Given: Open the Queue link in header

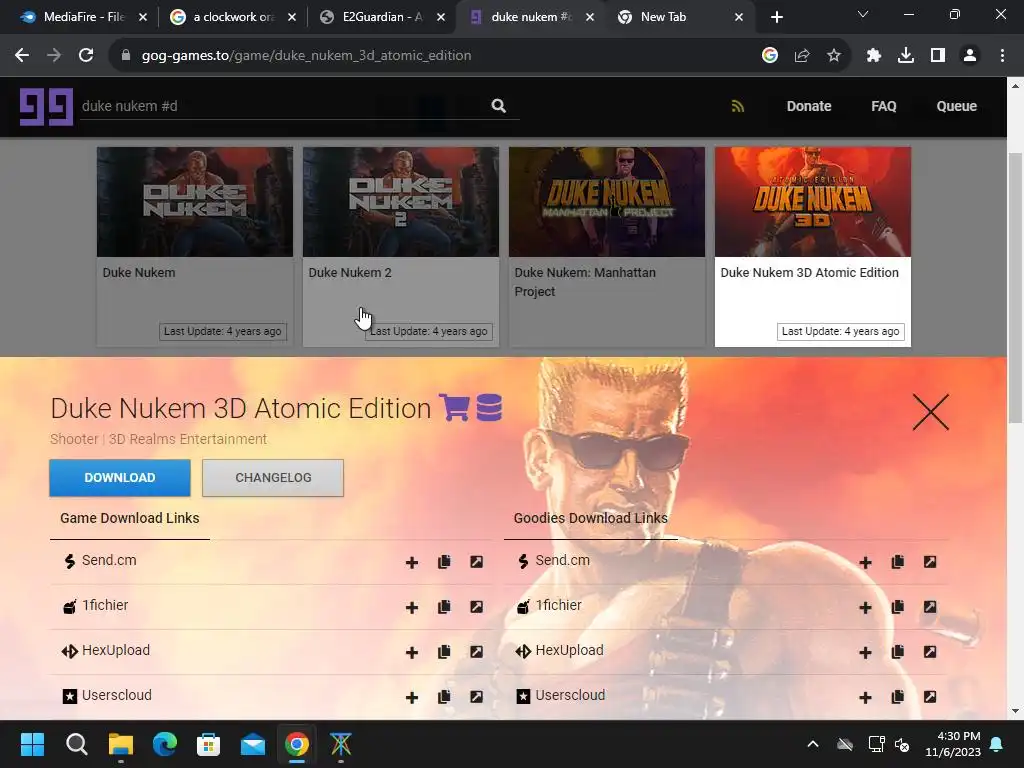Looking at the screenshot, I should coord(956,106).
